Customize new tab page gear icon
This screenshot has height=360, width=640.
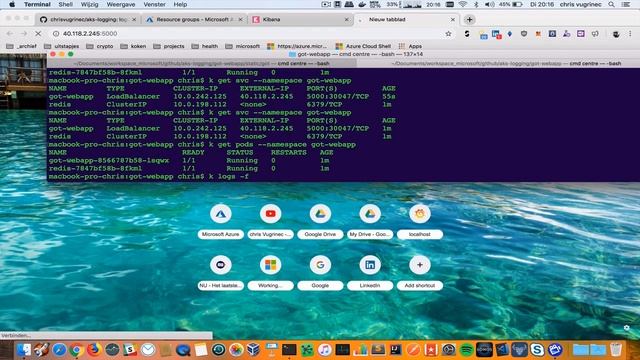pyautogui.click(x=627, y=327)
